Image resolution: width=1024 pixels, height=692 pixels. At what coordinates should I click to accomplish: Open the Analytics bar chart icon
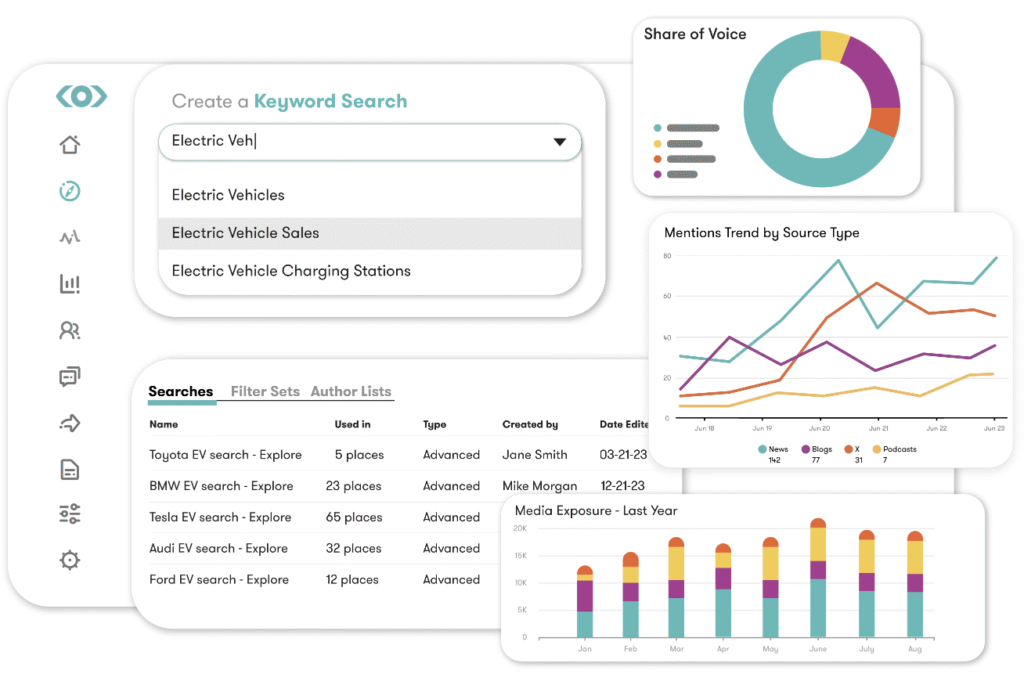click(x=70, y=283)
